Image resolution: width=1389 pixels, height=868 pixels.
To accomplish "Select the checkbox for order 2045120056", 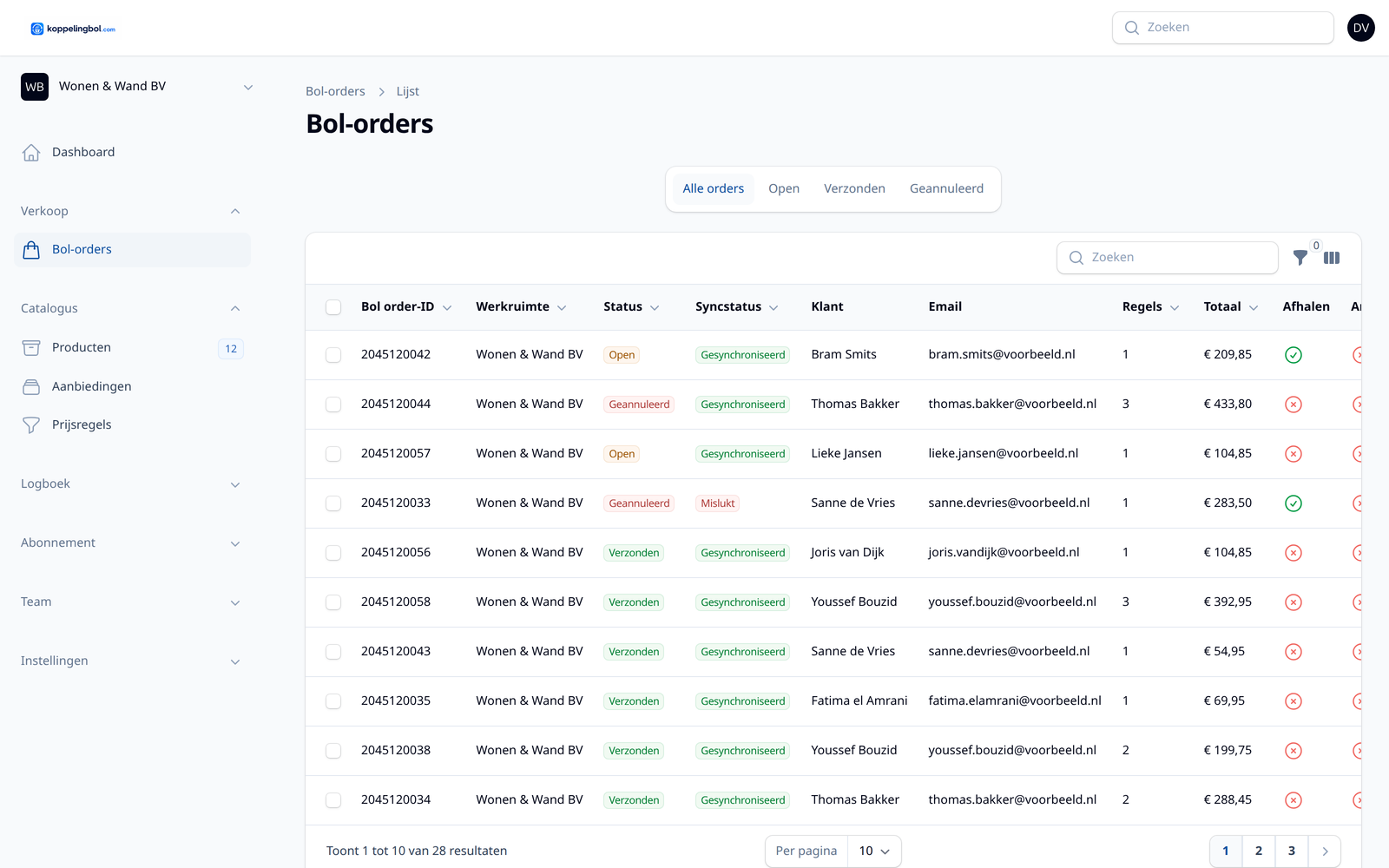I will pos(333,553).
